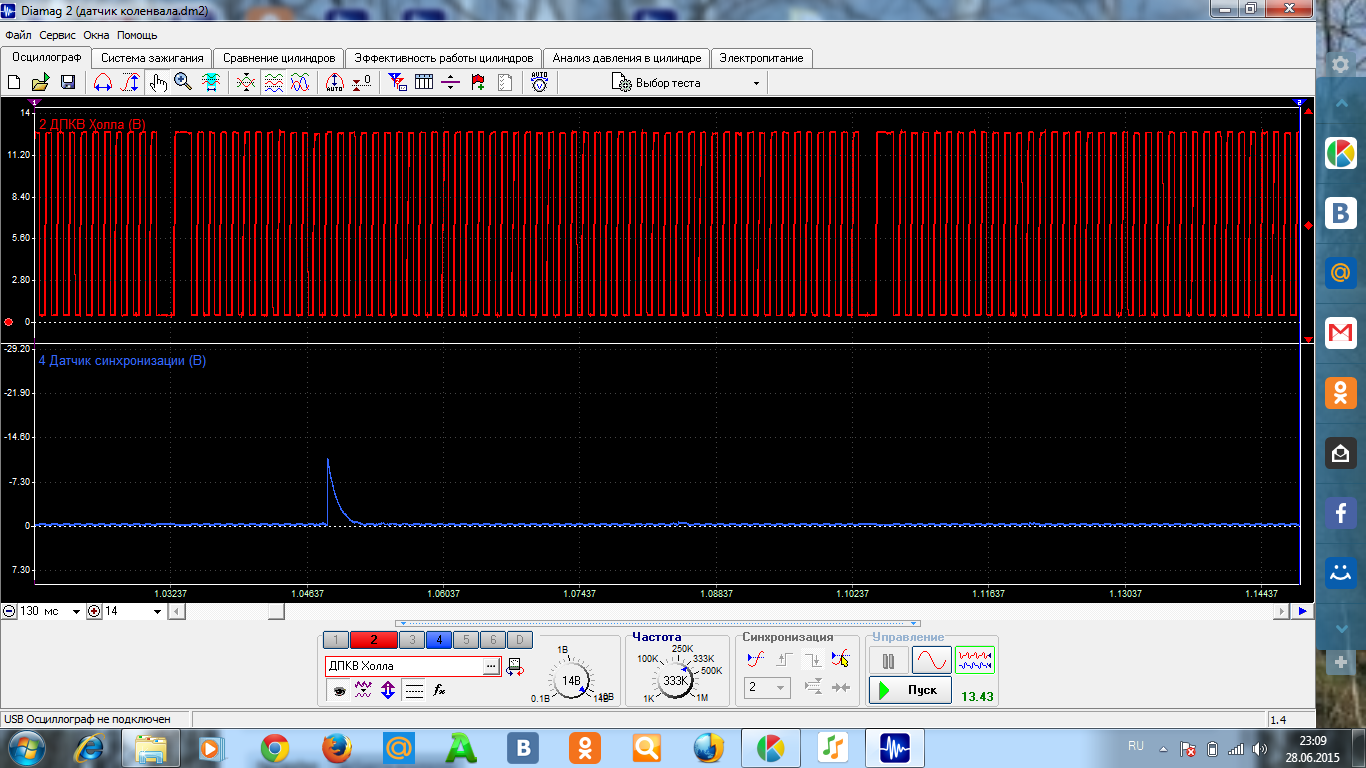Screen dimensions: 1366x768
Task: Toggle channel visibility eye icon
Action: coord(339,689)
